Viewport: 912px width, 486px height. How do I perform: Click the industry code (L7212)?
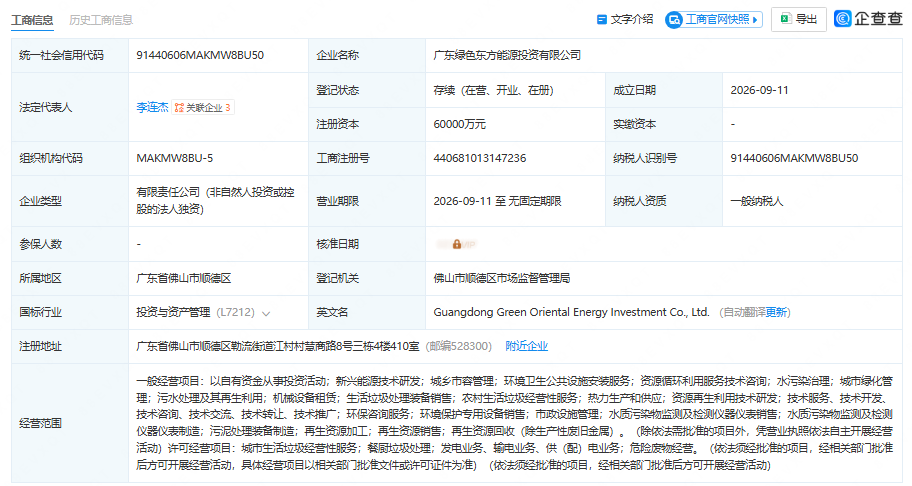[235, 312]
